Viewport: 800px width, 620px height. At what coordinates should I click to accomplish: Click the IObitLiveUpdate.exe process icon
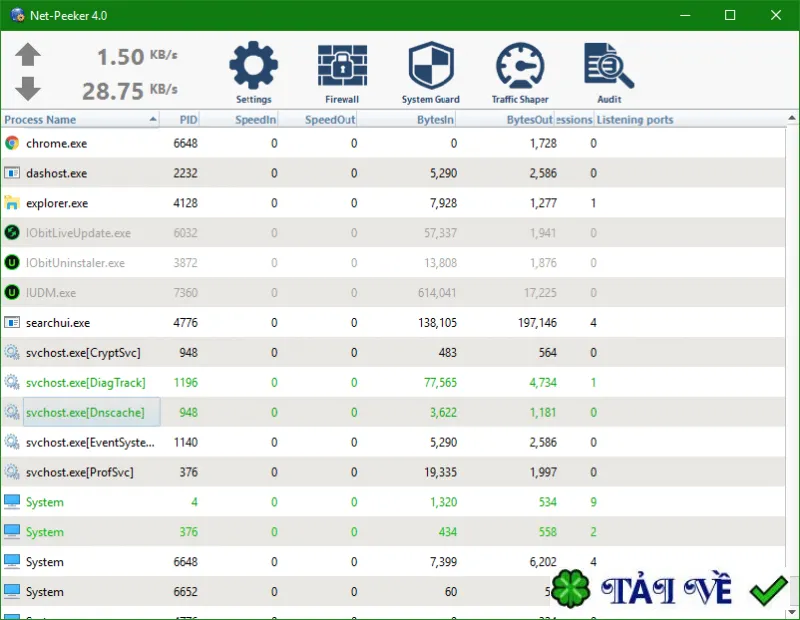point(12,233)
